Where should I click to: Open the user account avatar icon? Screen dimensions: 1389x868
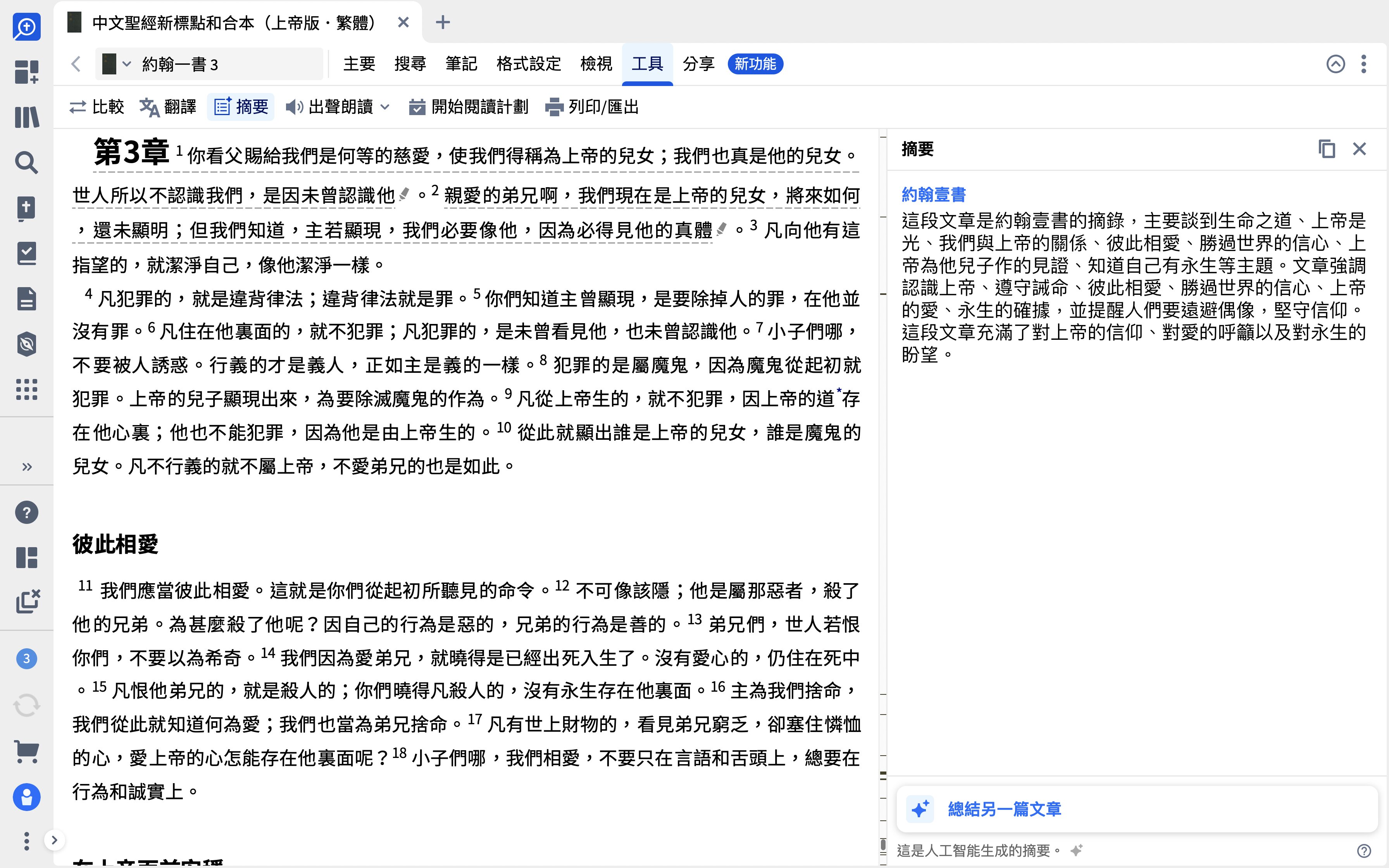point(26,797)
